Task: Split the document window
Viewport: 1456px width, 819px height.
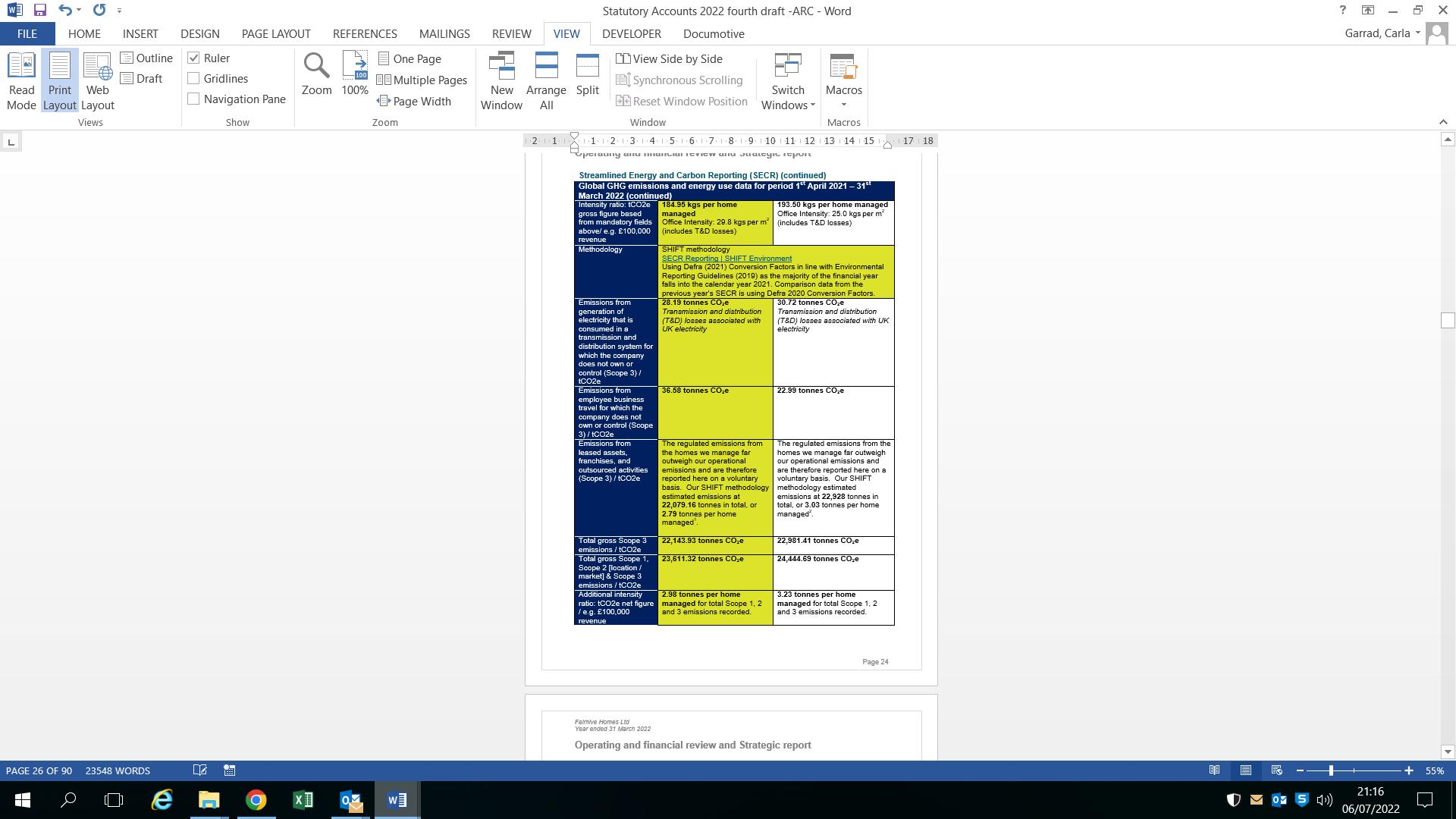Action: click(587, 74)
